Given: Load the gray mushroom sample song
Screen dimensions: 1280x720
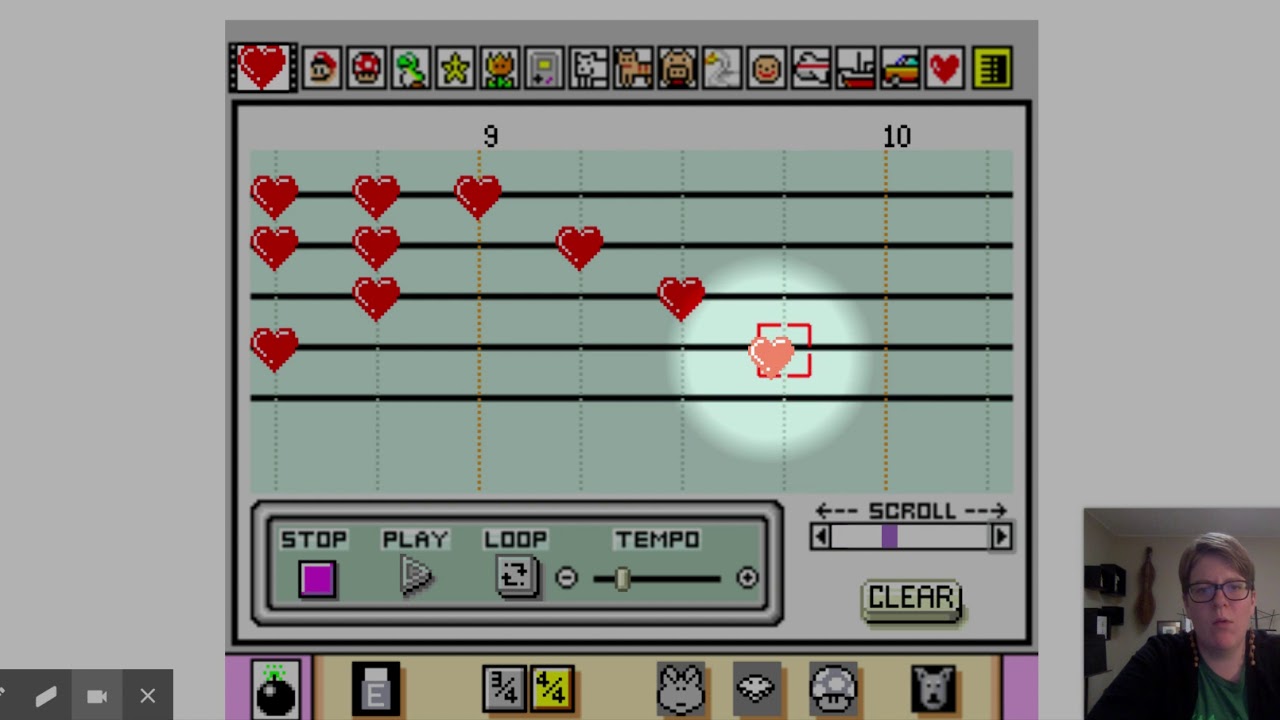Looking at the screenshot, I should click(833, 690).
